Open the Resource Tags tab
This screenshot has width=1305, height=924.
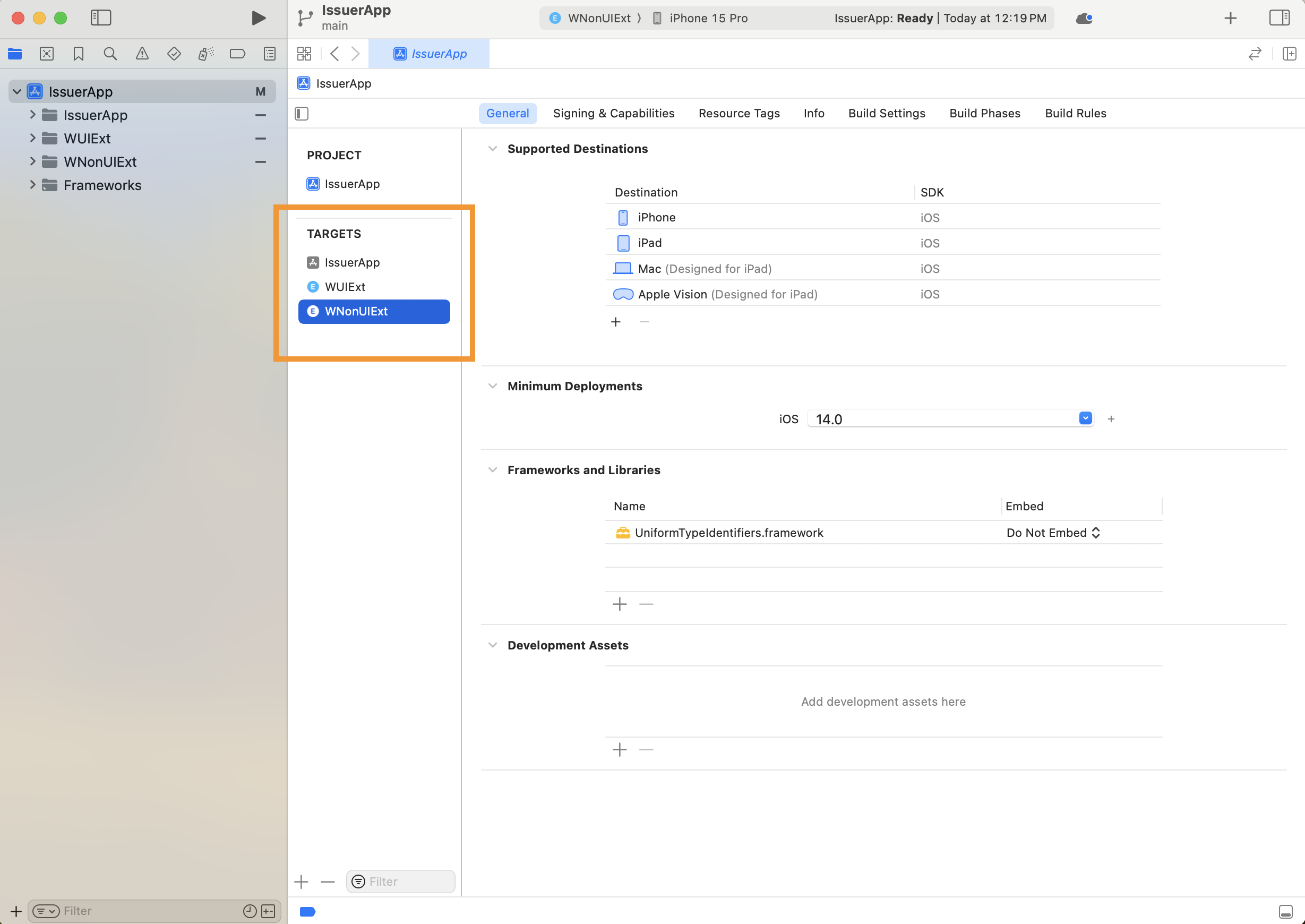(739, 113)
